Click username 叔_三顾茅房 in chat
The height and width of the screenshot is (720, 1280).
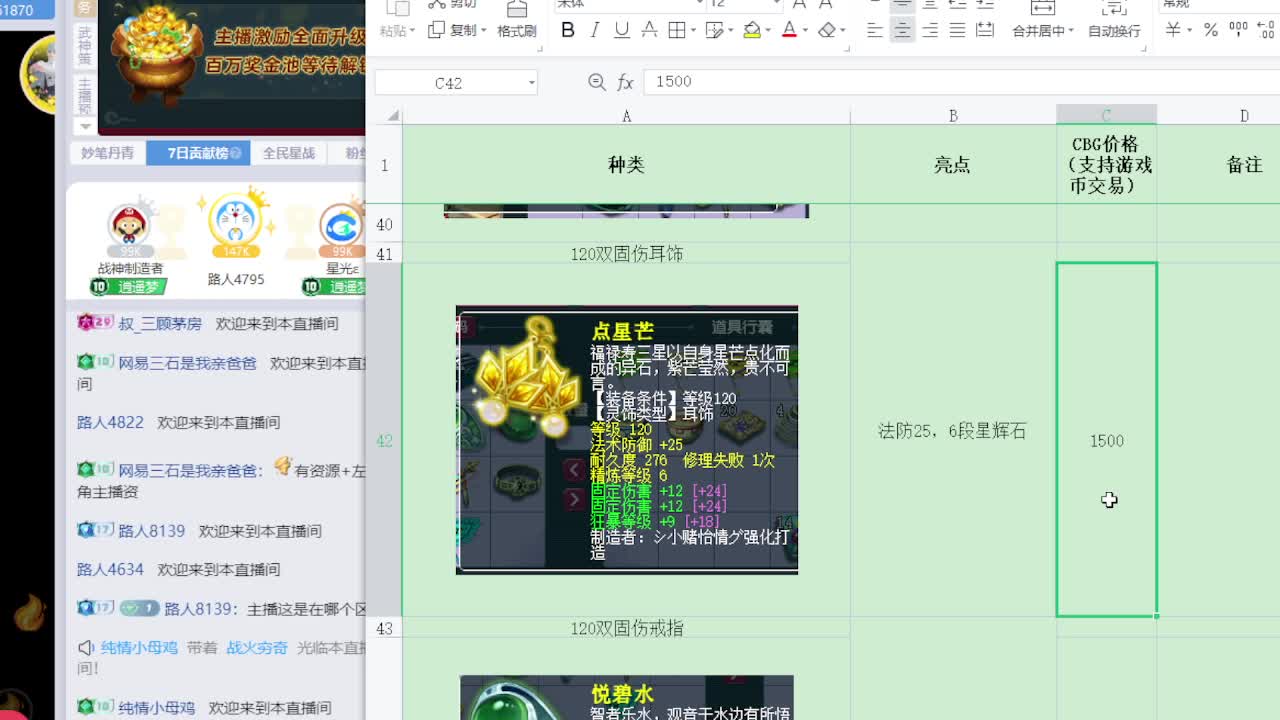(158, 323)
